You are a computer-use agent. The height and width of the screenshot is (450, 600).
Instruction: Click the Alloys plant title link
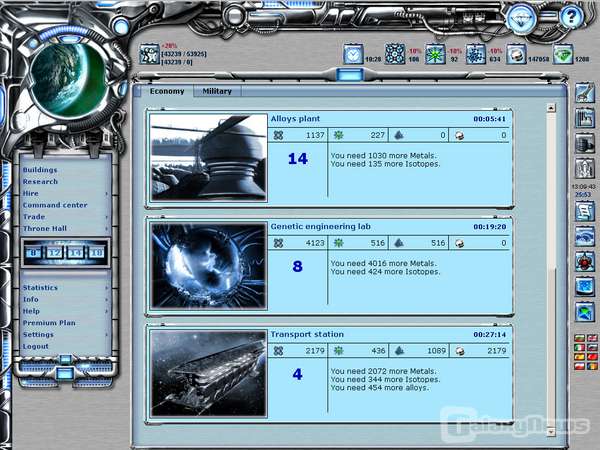click(x=295, y=119)
